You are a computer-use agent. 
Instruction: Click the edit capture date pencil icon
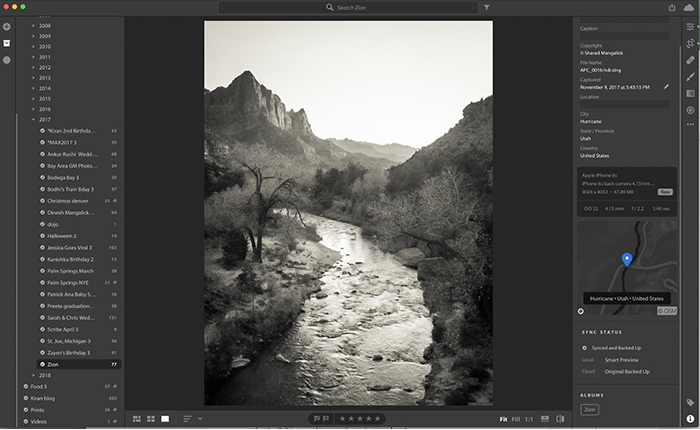(x=666, y=87)
